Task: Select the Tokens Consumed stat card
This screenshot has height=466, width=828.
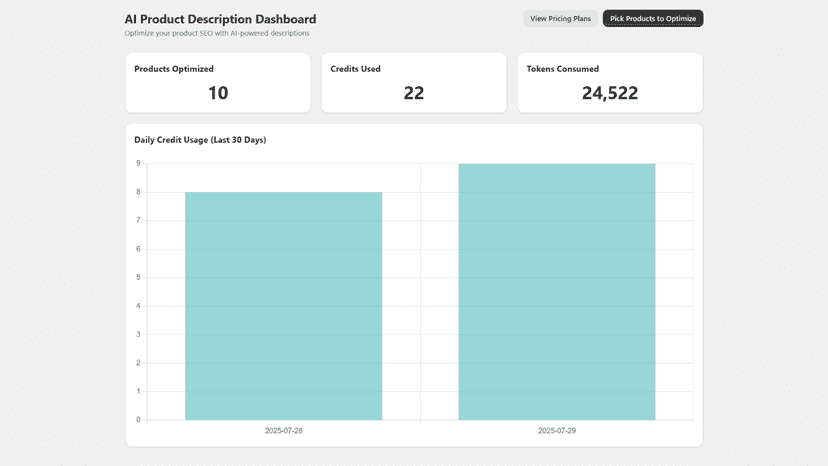Action: point(610,82)
